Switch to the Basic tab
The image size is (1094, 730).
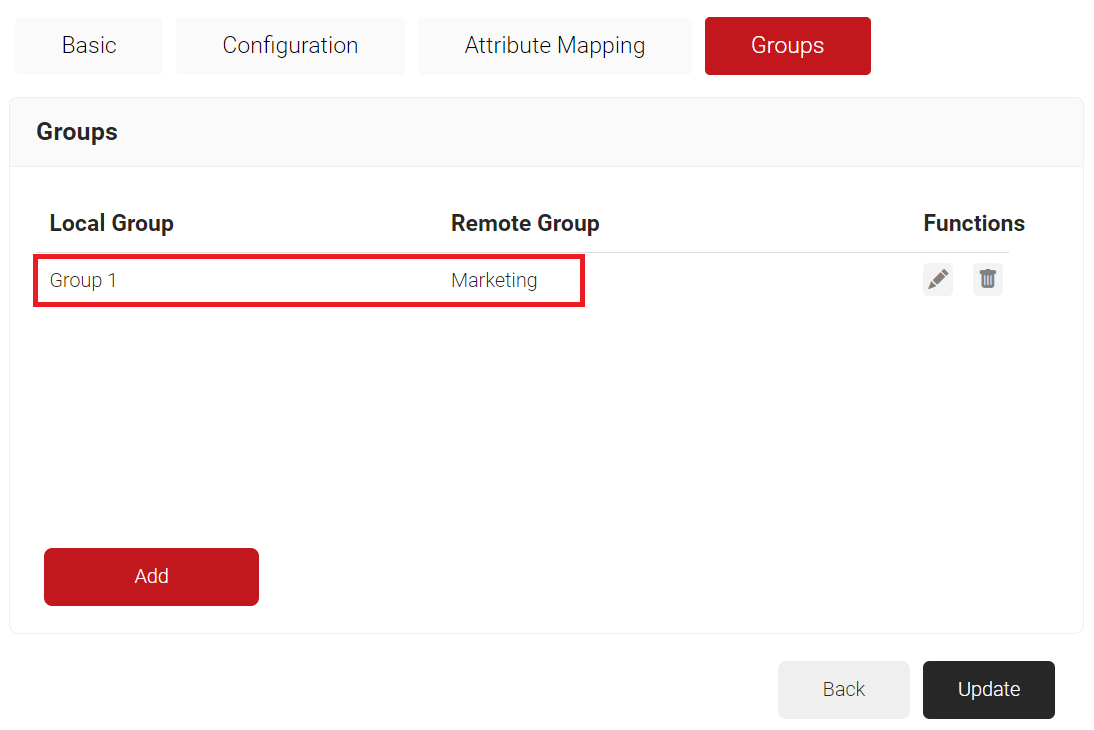(89, 46)
